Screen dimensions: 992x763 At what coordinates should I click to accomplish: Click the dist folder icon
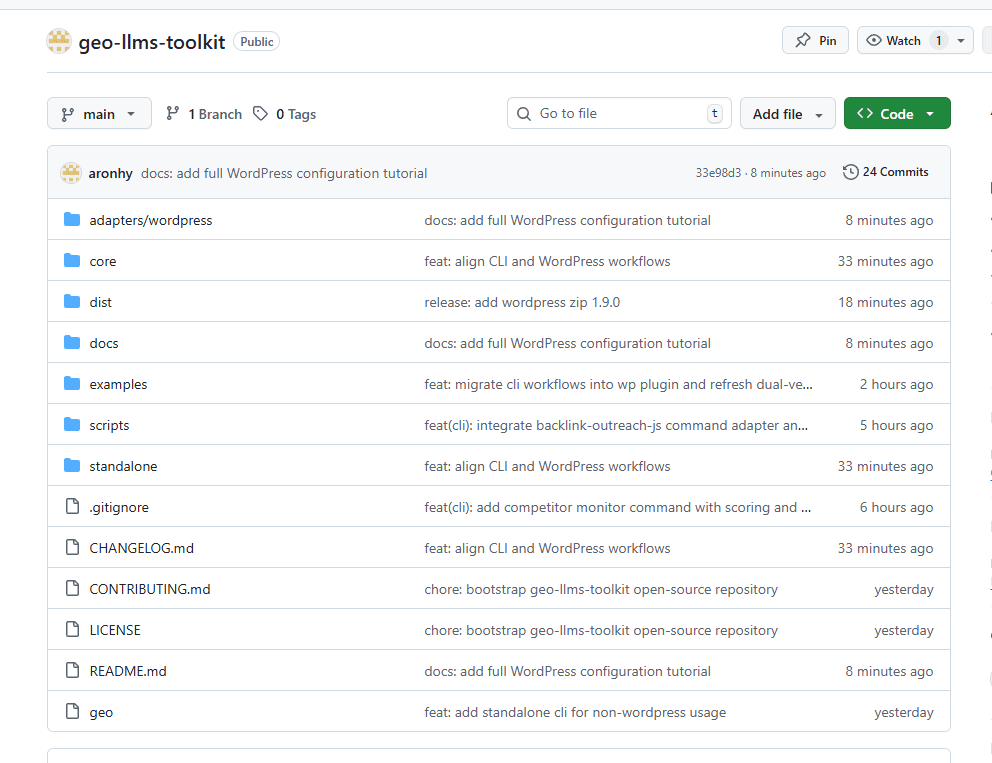click(x=72, y=302)
